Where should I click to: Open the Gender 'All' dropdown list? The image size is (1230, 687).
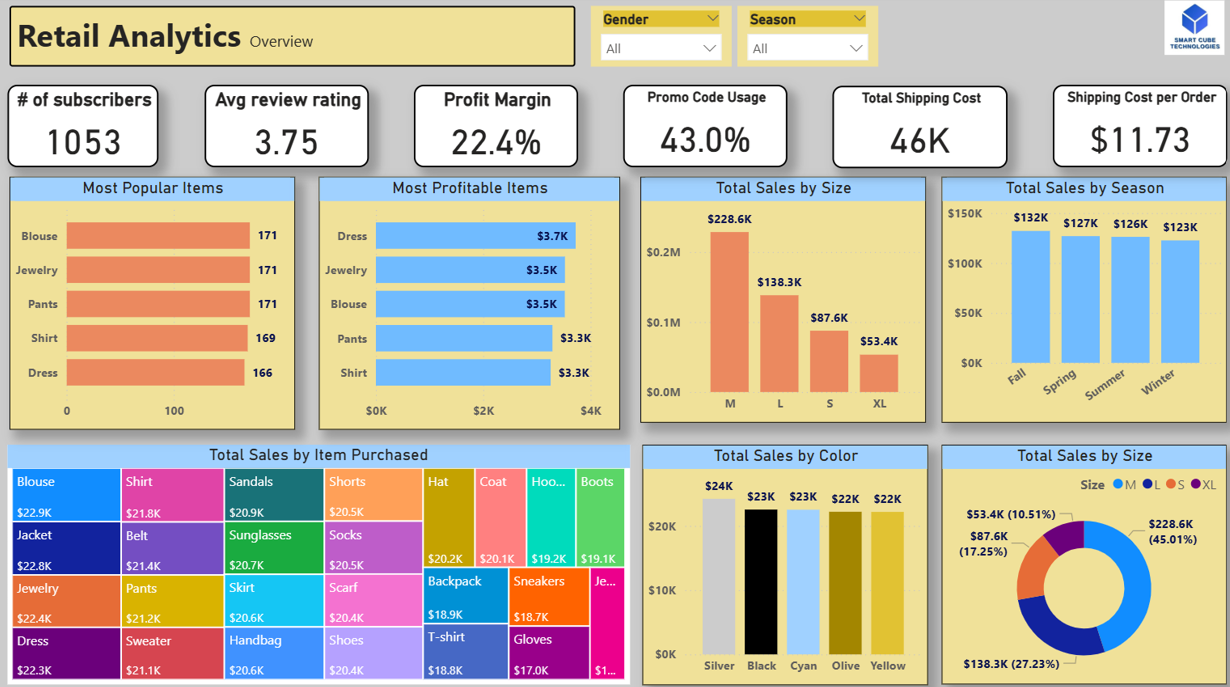tap(660, 48)
